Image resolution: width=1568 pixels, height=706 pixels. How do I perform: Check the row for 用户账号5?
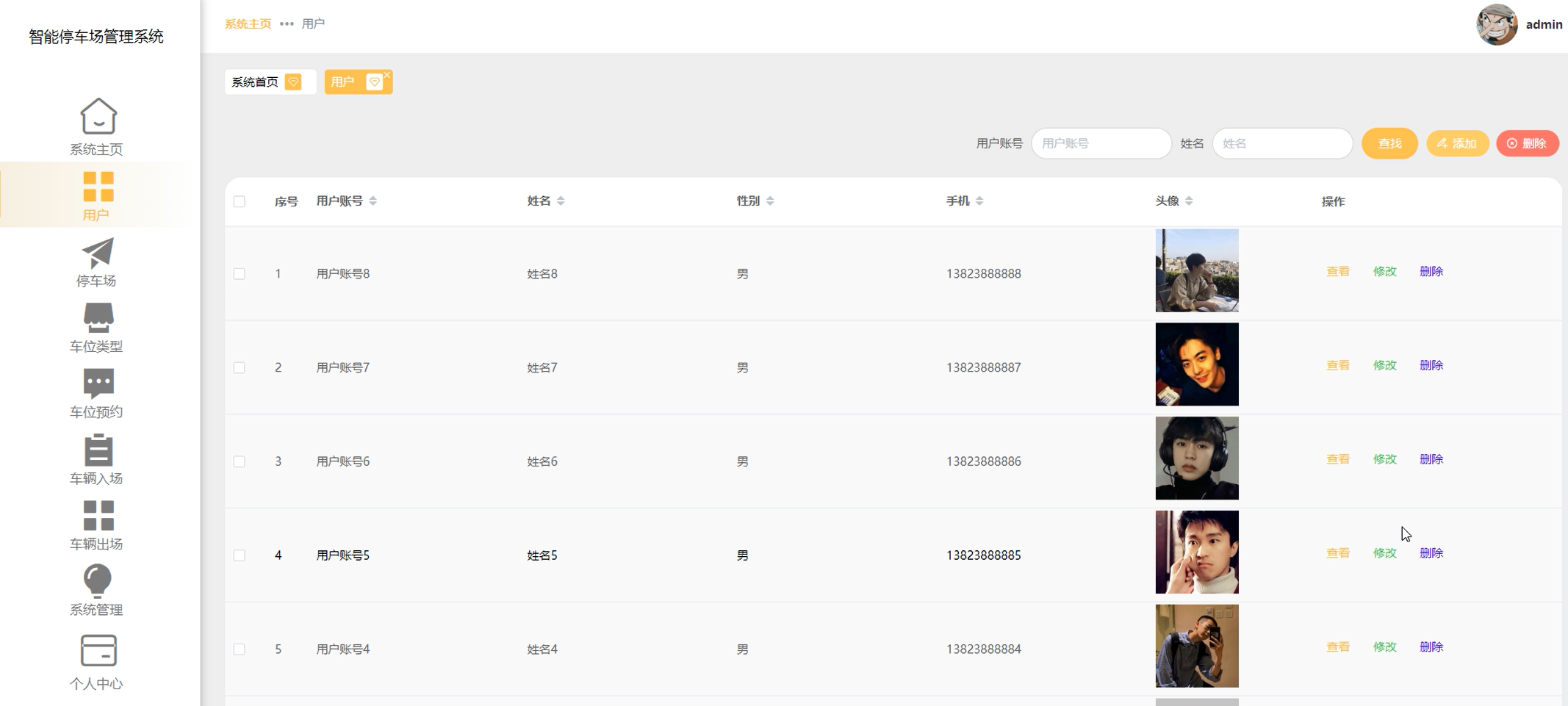click(x=240, y=555)
